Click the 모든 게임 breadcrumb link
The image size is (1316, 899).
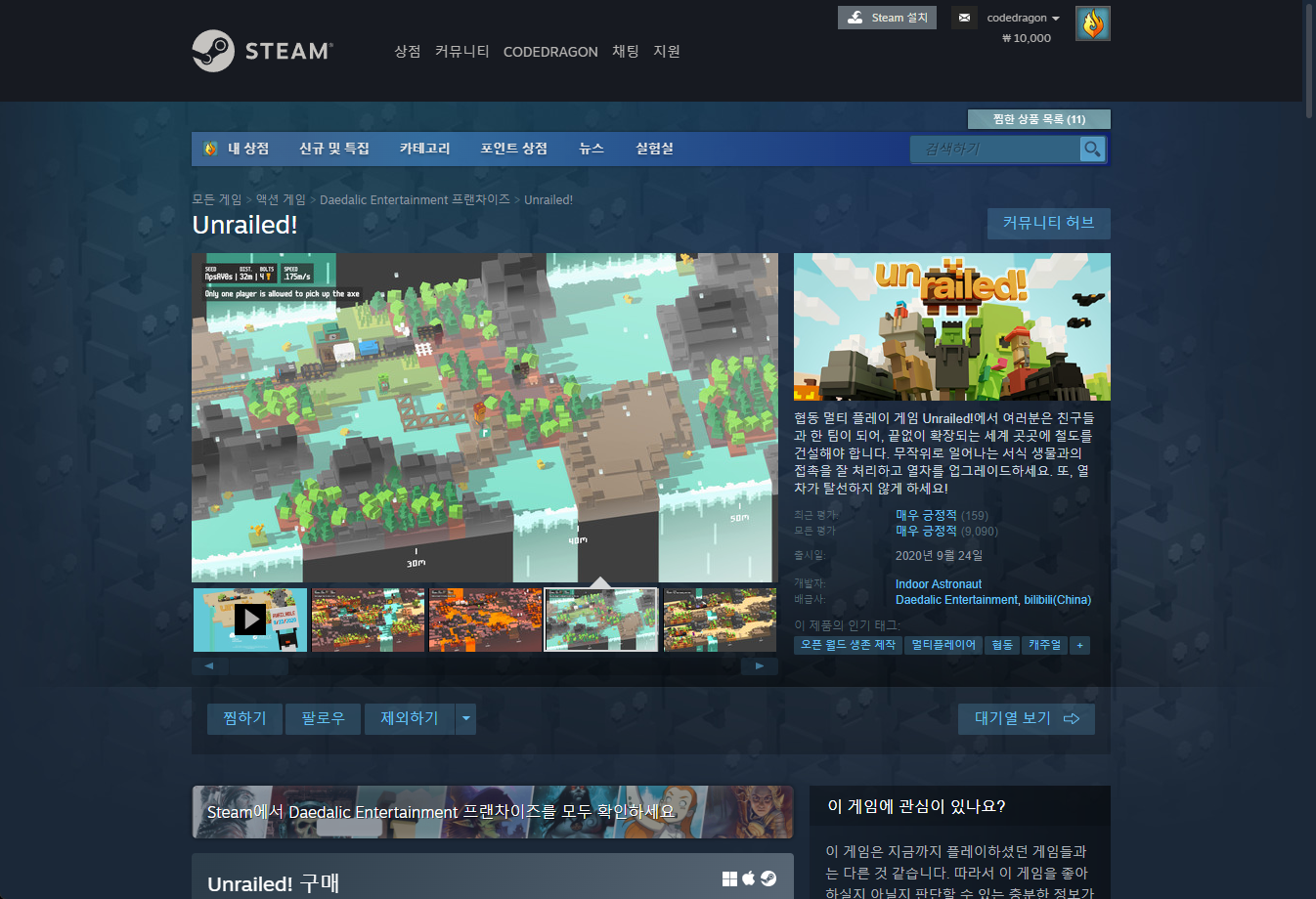tap(217, 199)
